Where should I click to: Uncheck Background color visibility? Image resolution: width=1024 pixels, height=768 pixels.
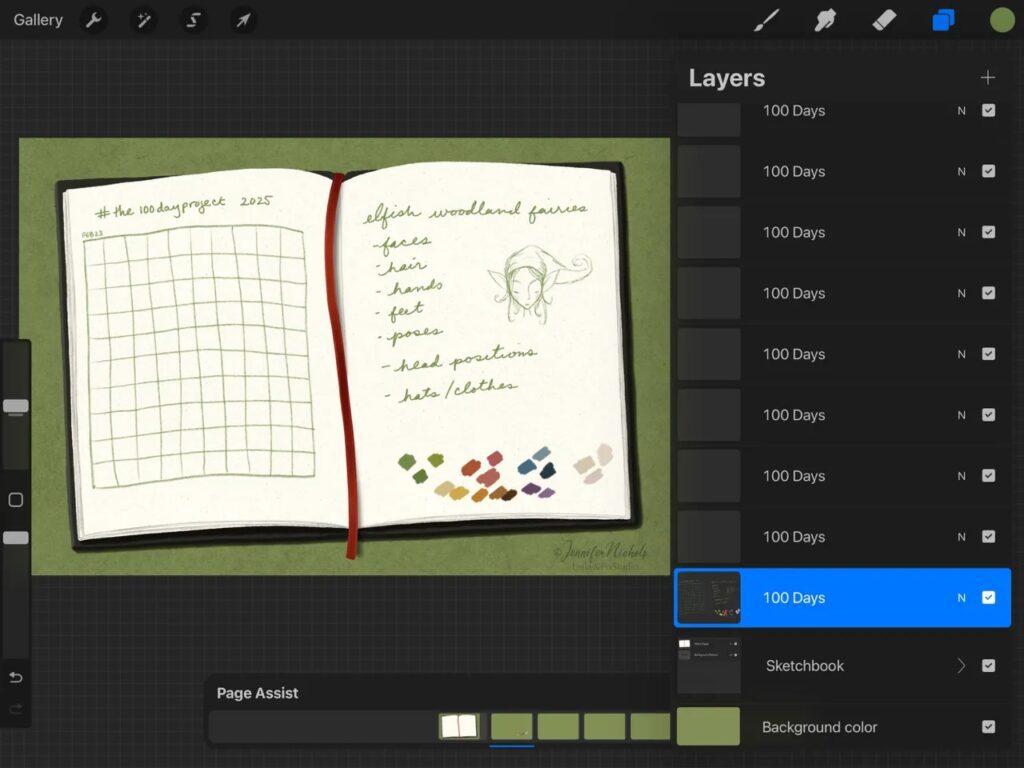tap(988, 727)
